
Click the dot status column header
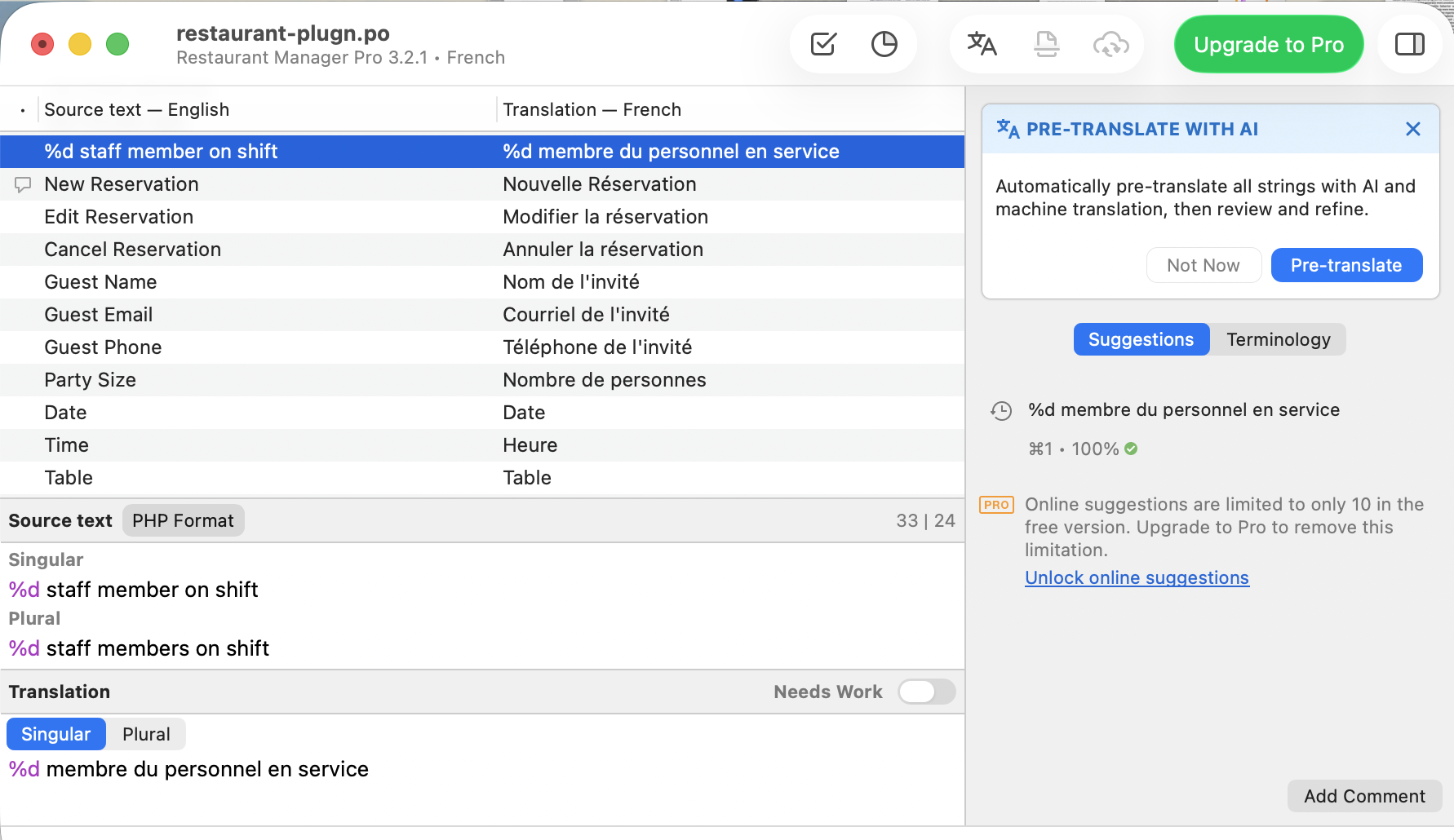pyautogui.click(x=23, y=110)
